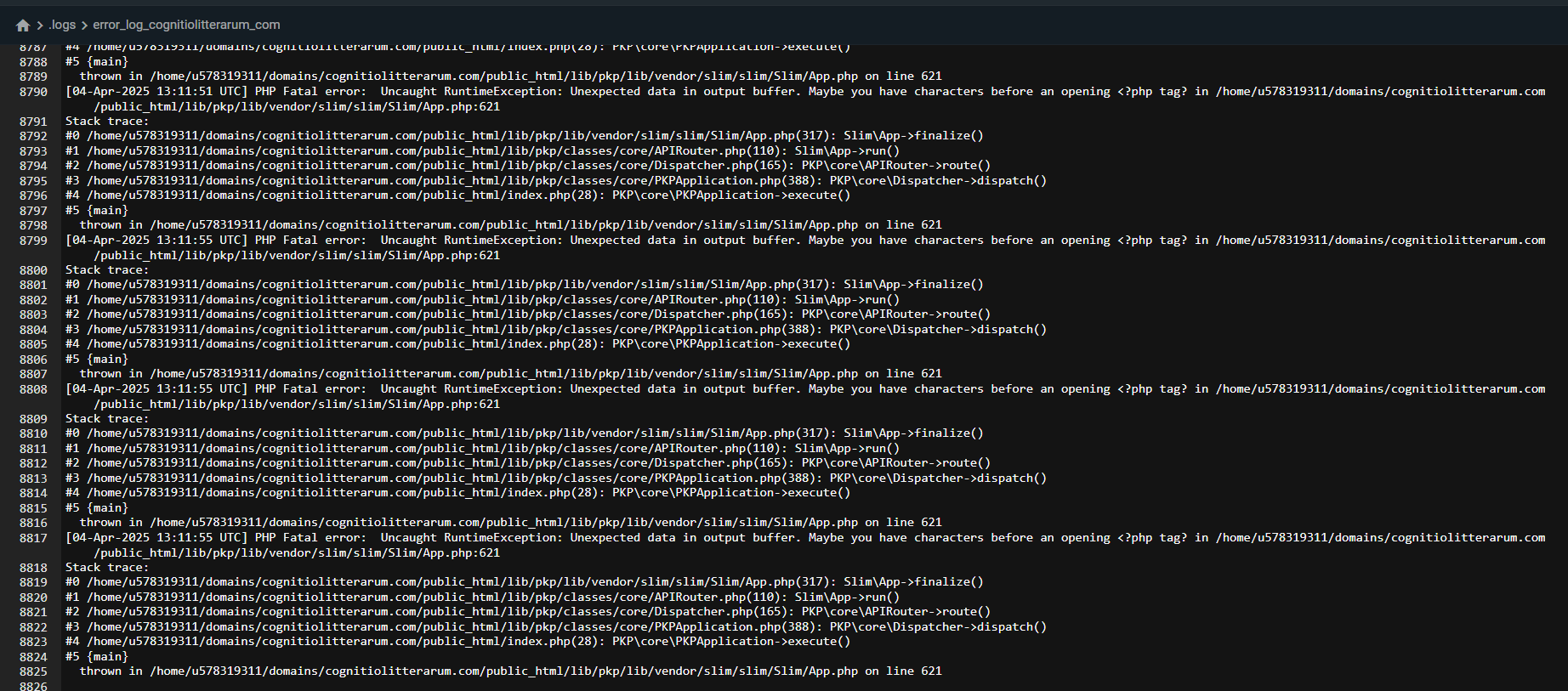The width and height of the screenshot is (1568, 691).
Task: Click line number 8791
Action: click(34, 122)
